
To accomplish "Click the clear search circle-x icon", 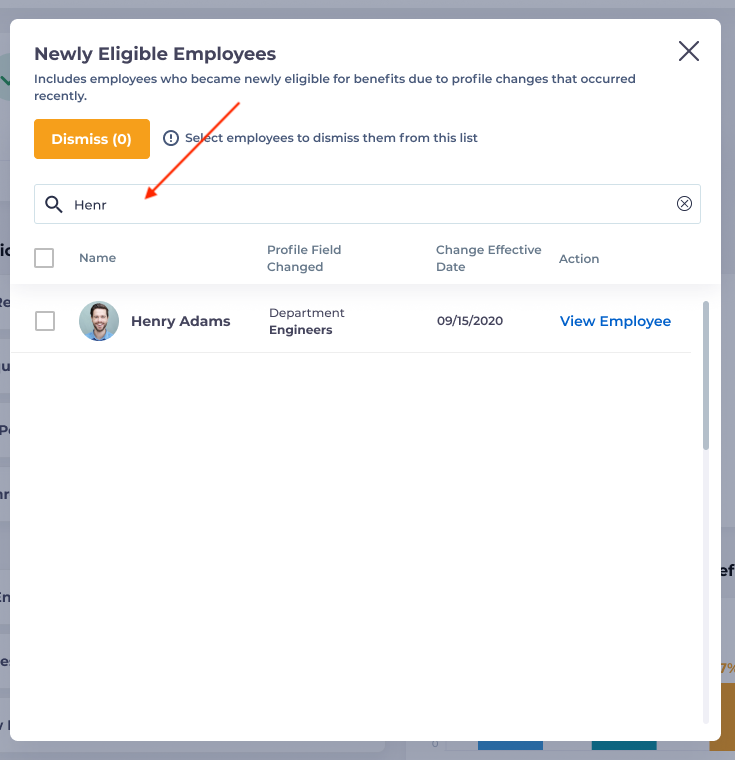I will click(x=684, y=204).
